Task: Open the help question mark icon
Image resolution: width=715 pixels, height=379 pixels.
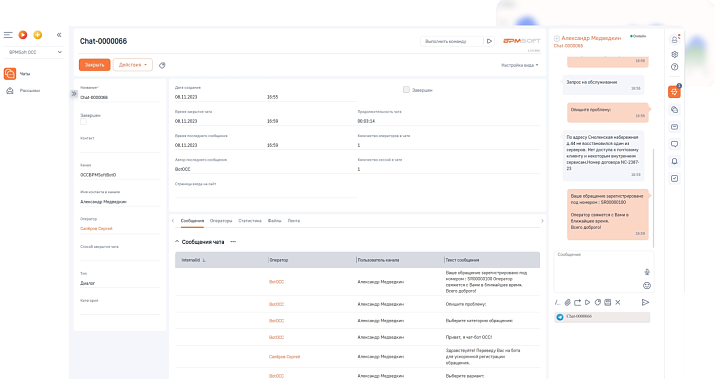Action: click(x=674, y=67)
